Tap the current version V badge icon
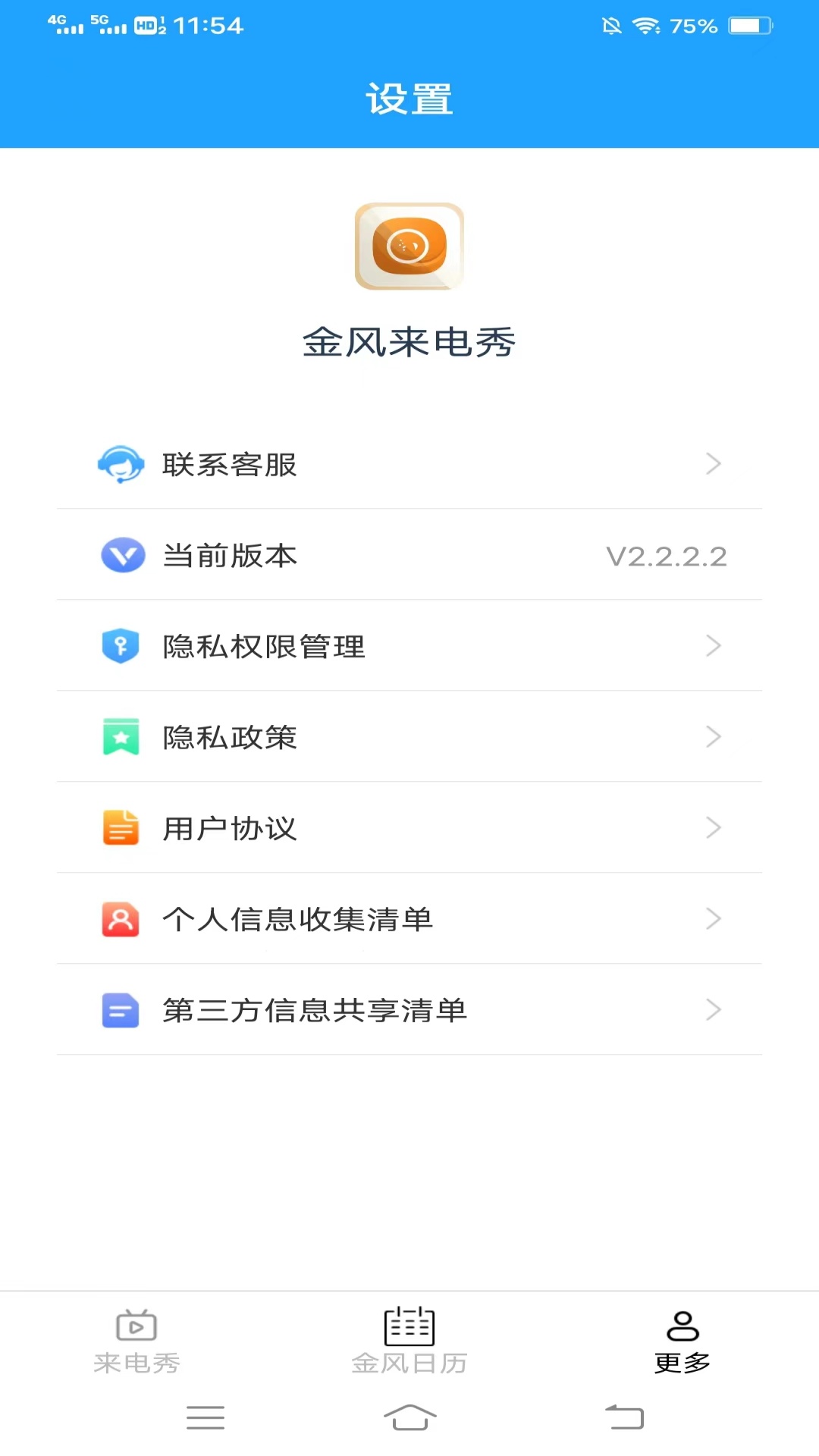Screen dimensions: 819x1456 pyautogui.click(x=122, y=555)
